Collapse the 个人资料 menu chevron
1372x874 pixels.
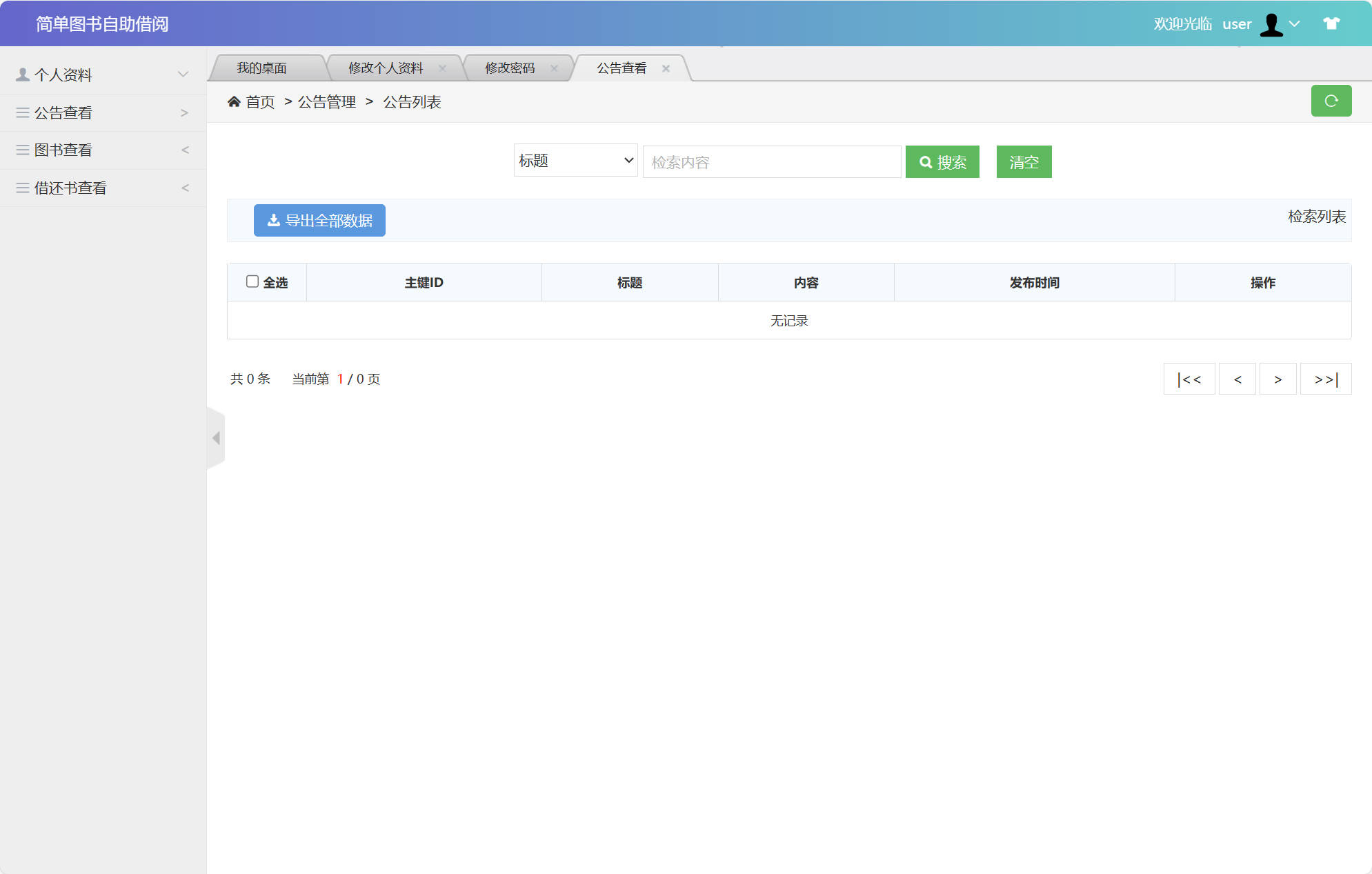182,74
